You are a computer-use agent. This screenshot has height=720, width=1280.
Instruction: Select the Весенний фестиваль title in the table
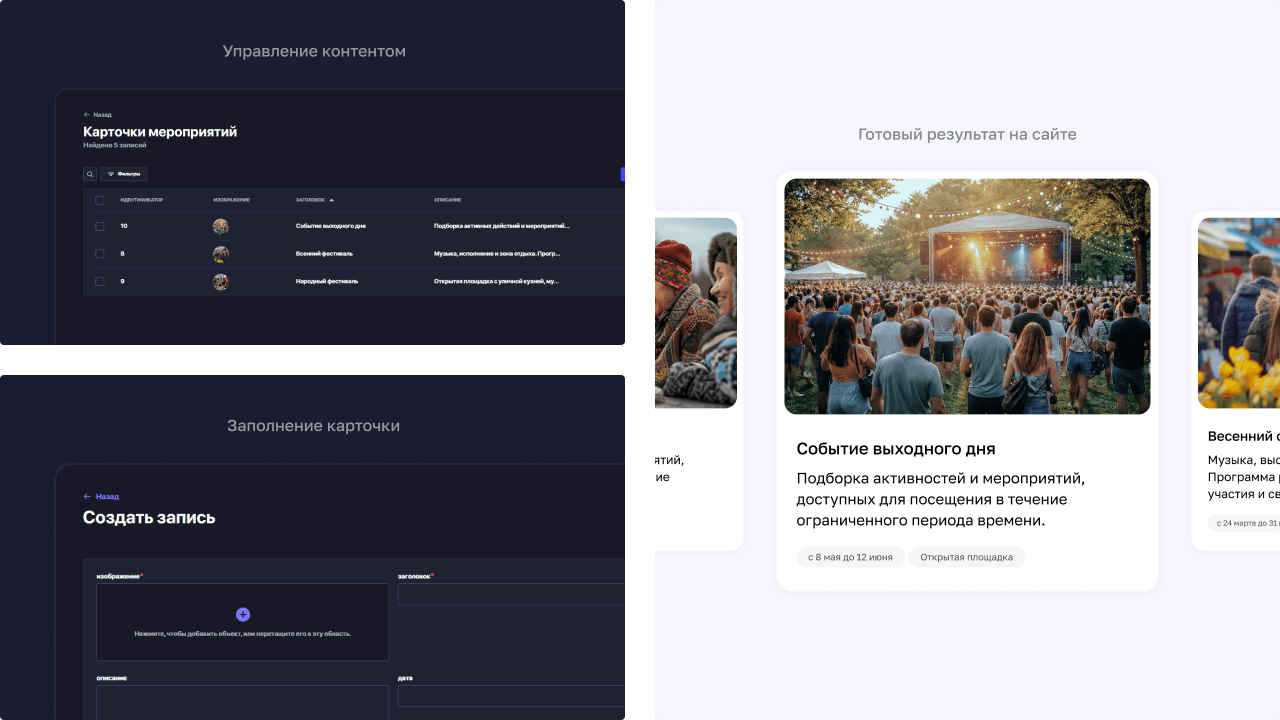tap(324, 254)
